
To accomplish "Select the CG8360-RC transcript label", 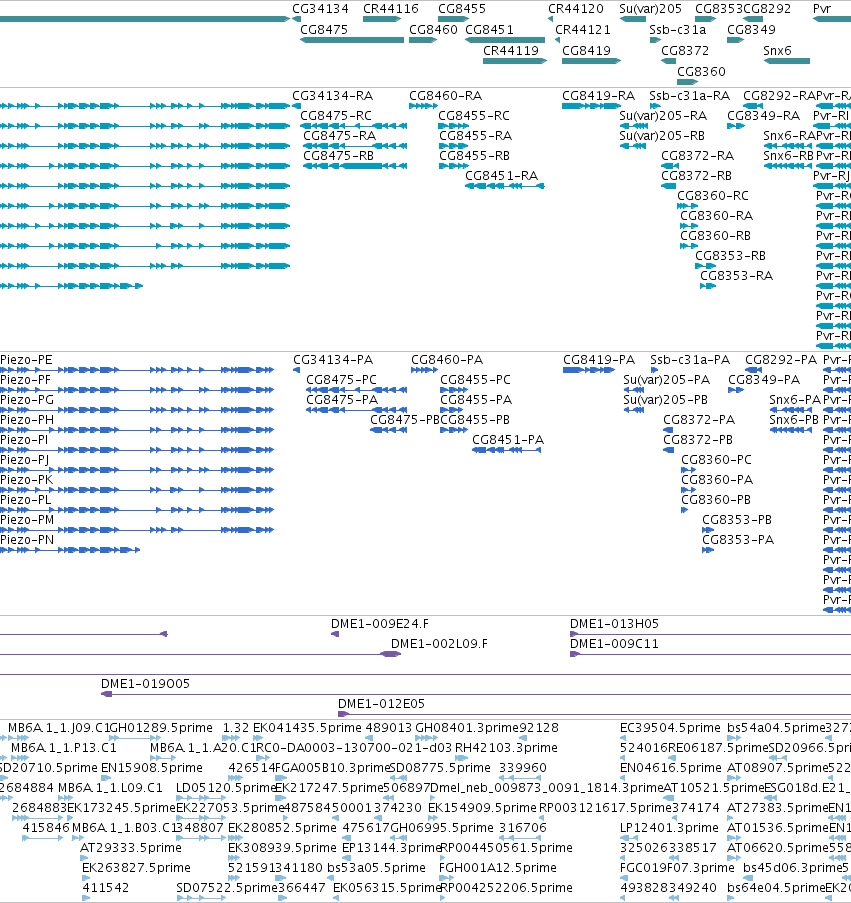I will pos(713,196).
